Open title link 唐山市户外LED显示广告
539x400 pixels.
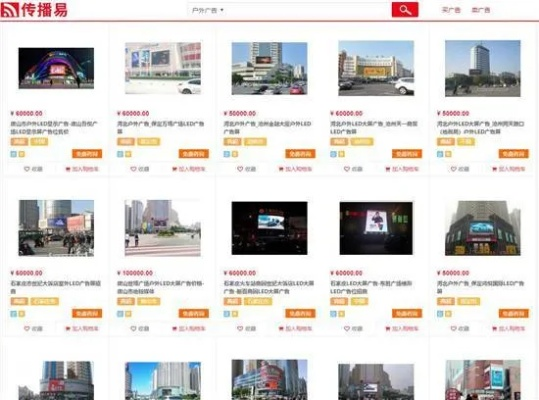click(54, 127)
